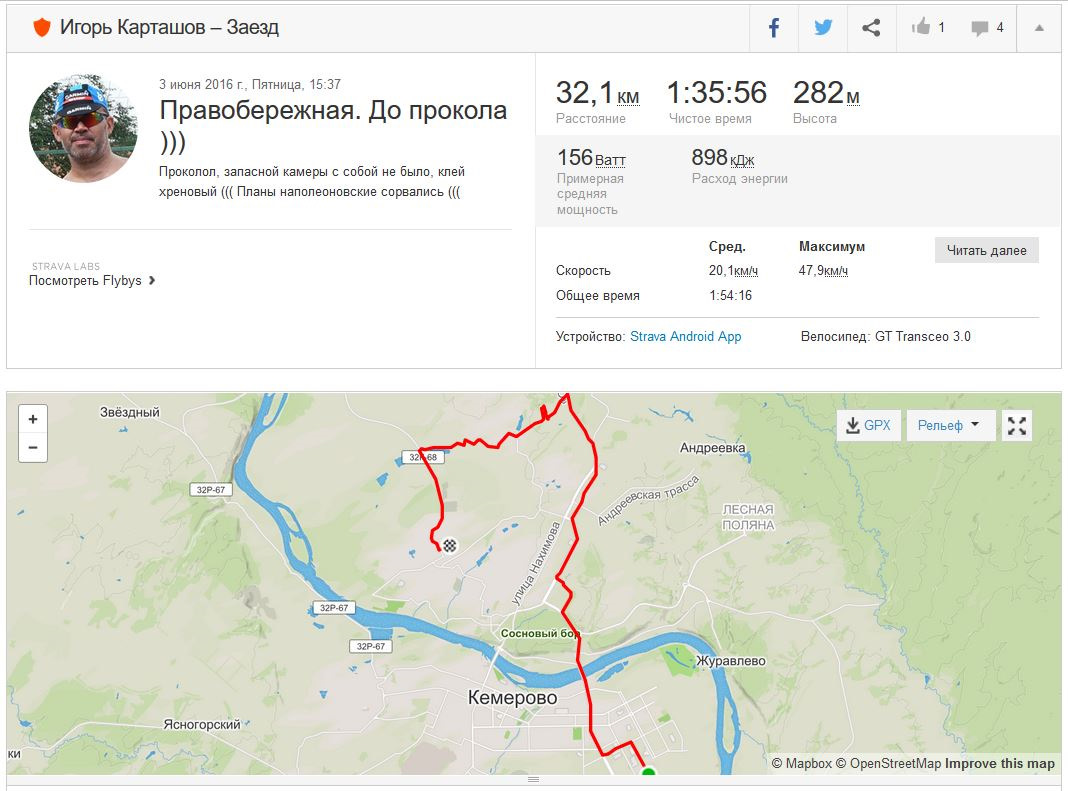
Task: Click the finish flag marker on map
Action: [450, 545]
